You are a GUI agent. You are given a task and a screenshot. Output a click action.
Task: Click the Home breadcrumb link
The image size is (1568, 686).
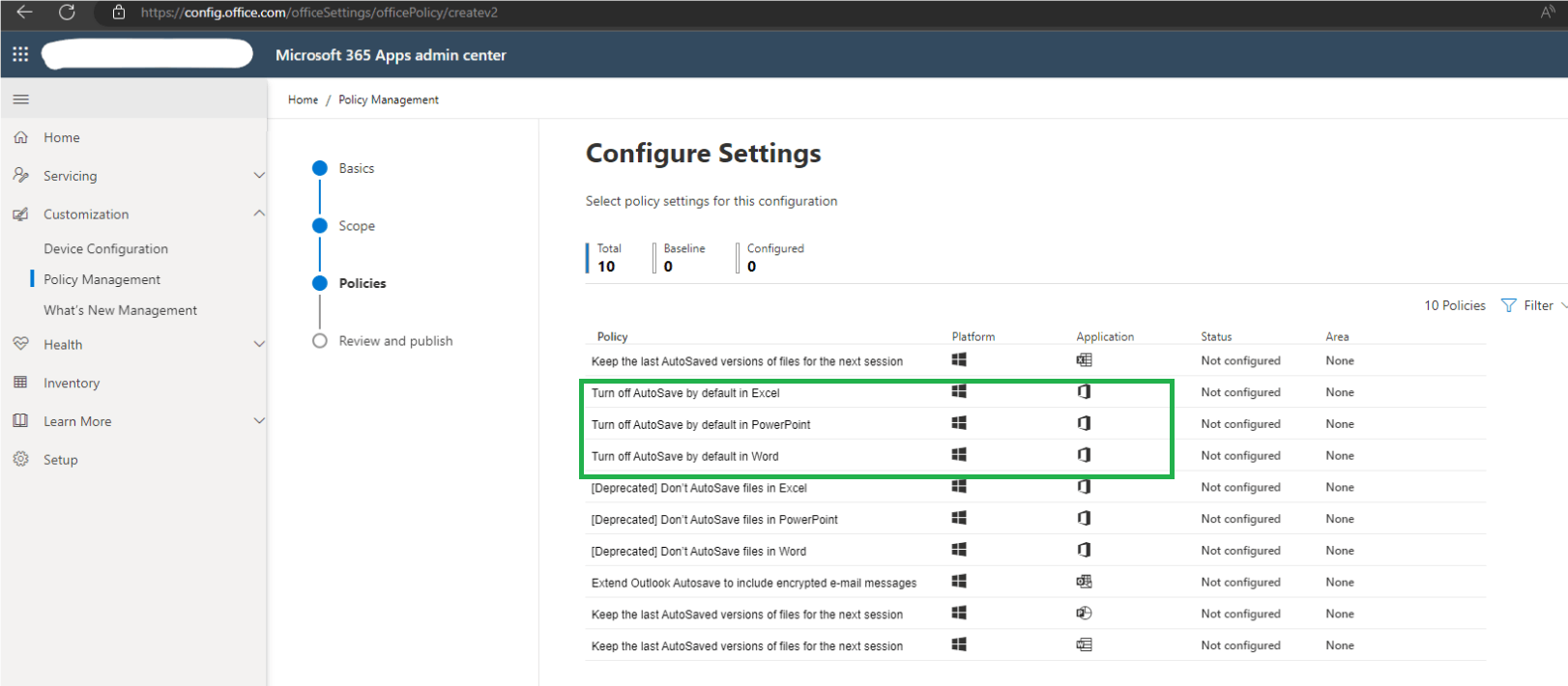(303, 100)
